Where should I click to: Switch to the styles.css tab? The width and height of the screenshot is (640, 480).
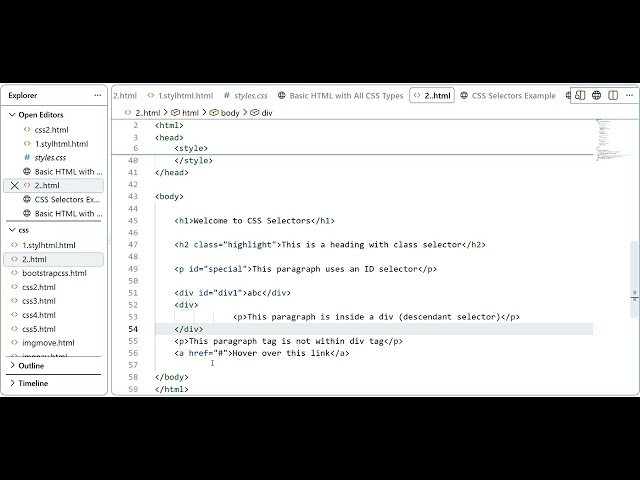tap(245, 96)
